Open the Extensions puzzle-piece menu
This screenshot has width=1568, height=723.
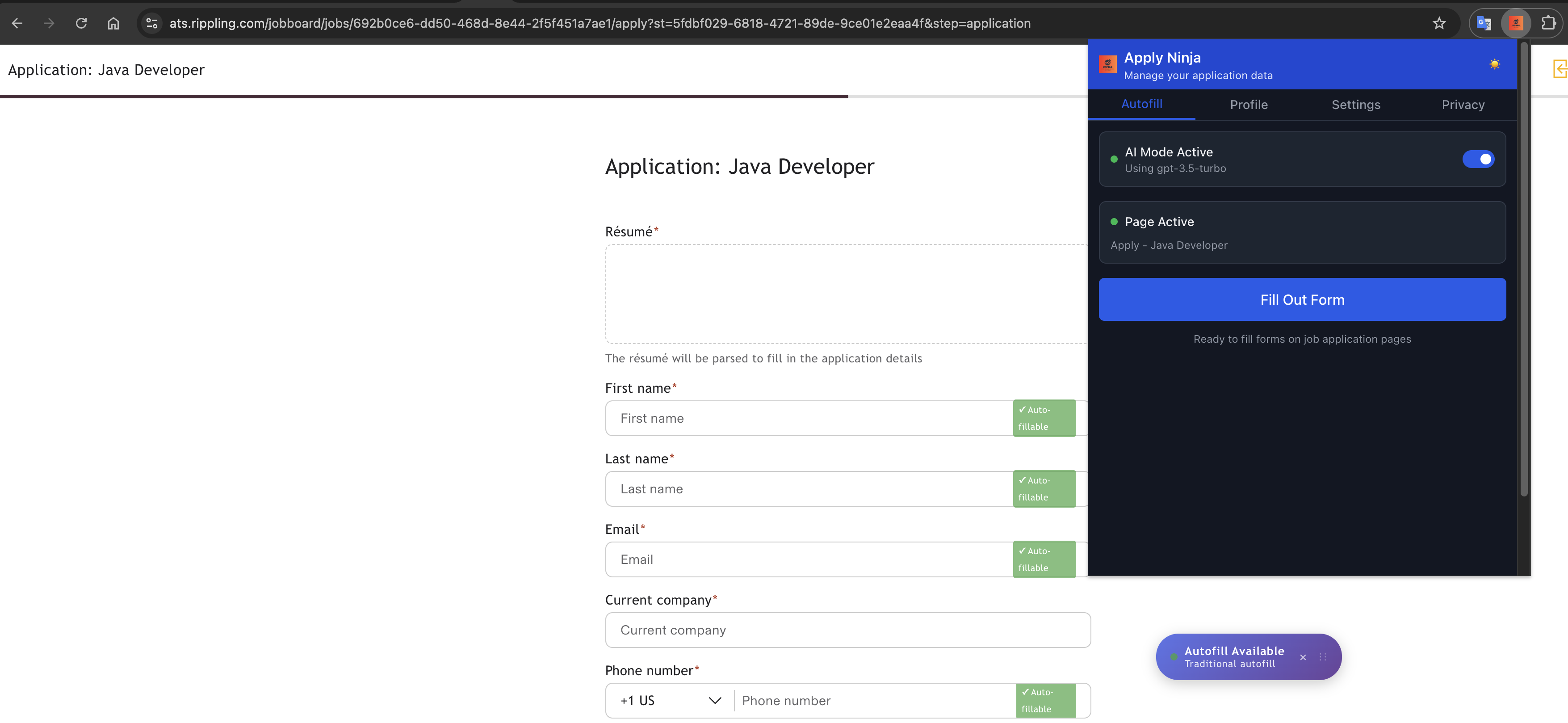click(x=1548, y=23)
